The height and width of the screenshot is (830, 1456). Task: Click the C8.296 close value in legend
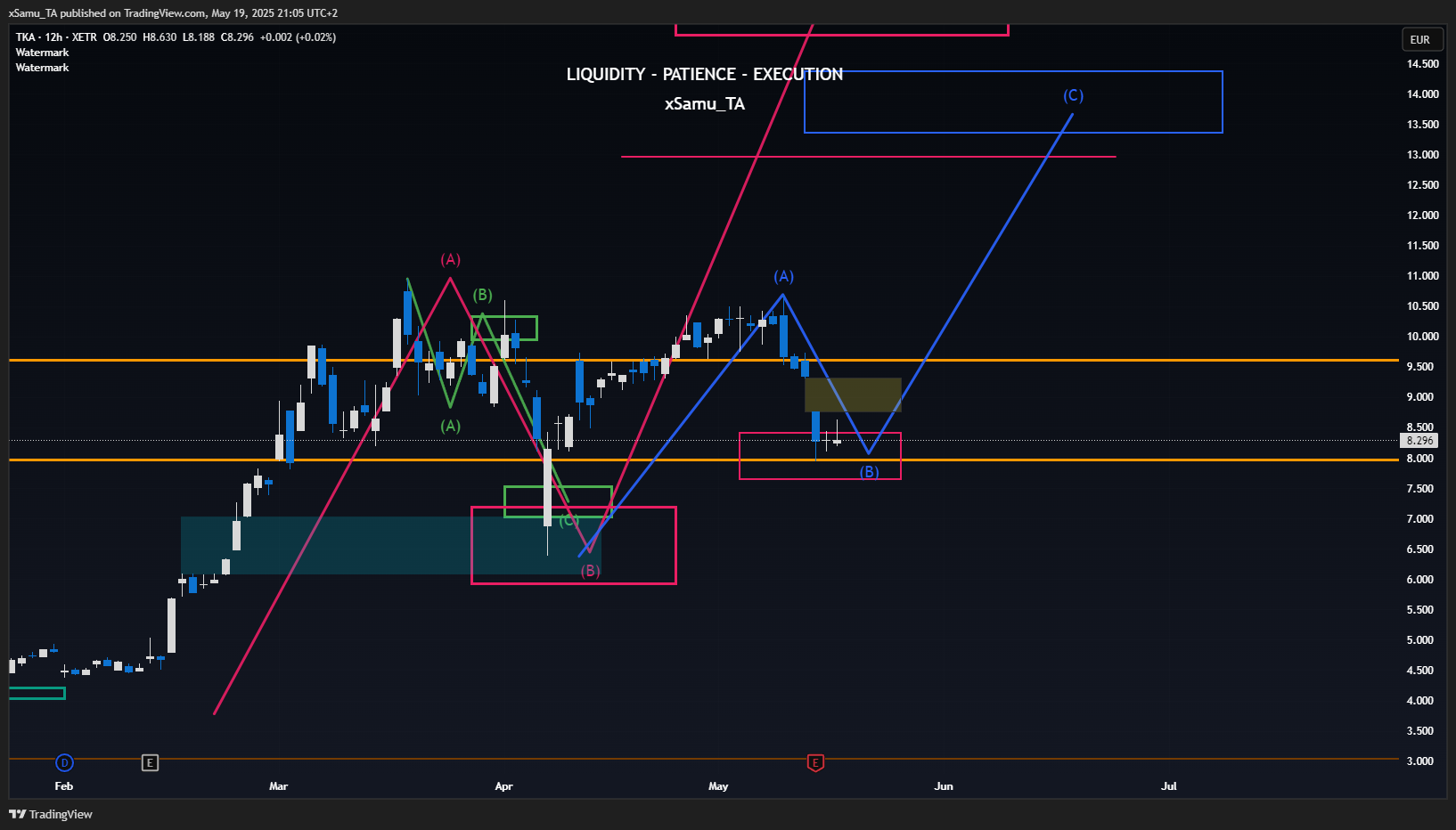click(x=237, y=37)
